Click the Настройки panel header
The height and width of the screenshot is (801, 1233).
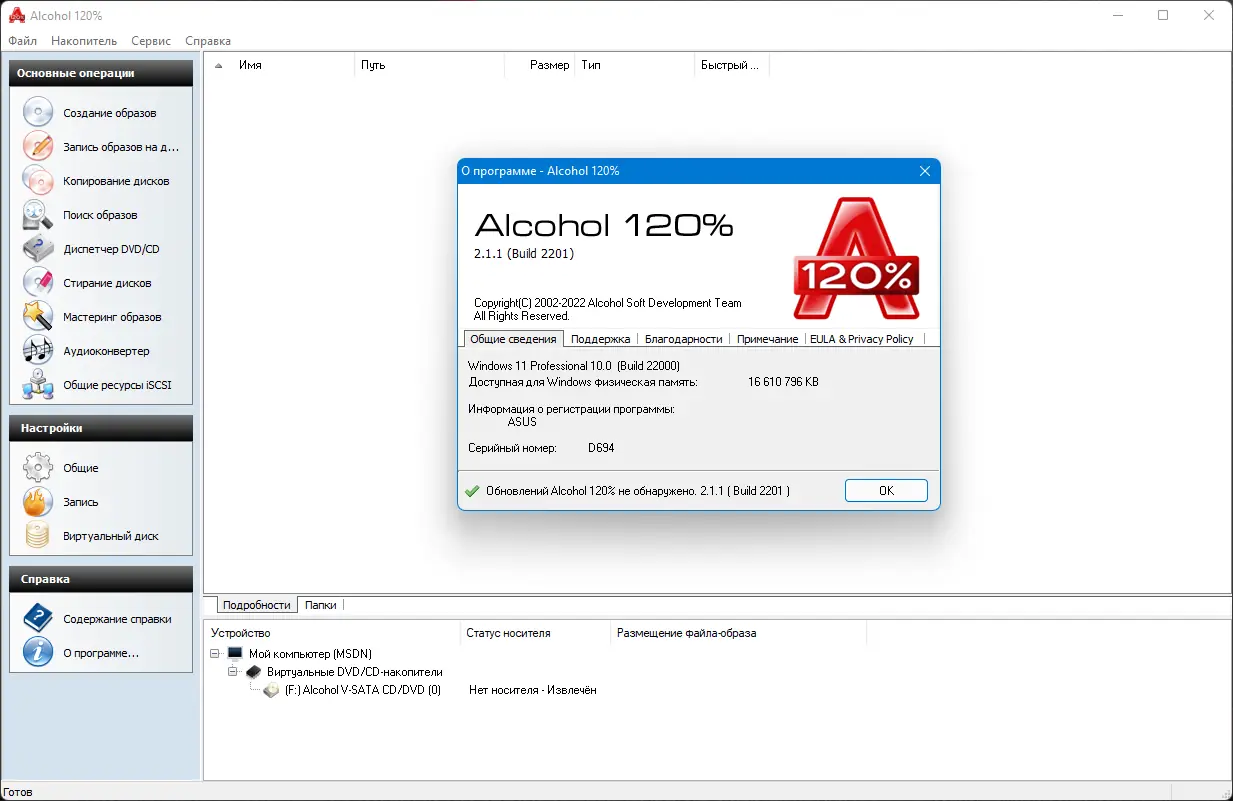[x=101, y=428]
